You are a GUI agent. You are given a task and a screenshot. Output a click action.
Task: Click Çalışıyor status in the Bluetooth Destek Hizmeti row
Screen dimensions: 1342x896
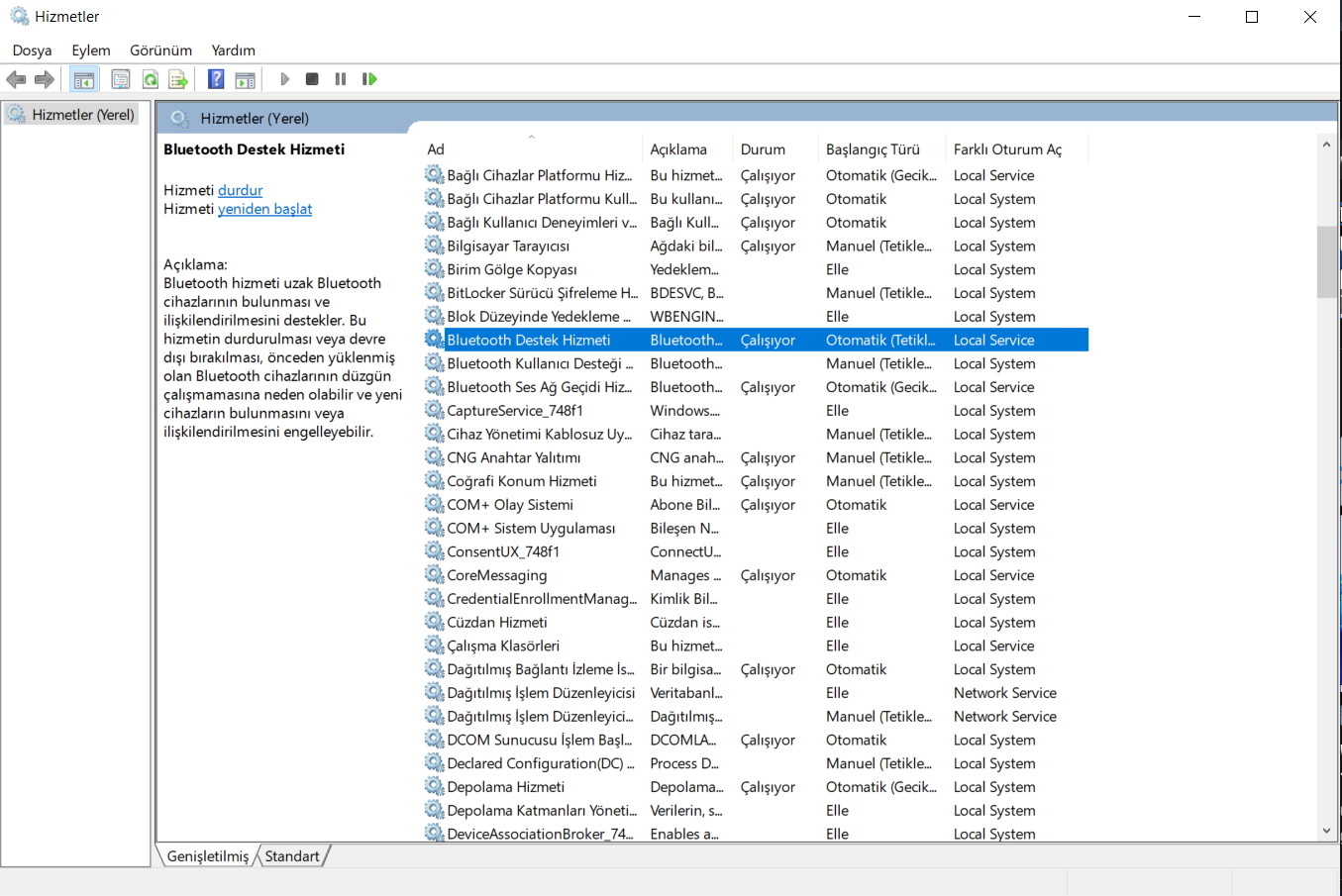pyautogui.click(x=768, y=340)
